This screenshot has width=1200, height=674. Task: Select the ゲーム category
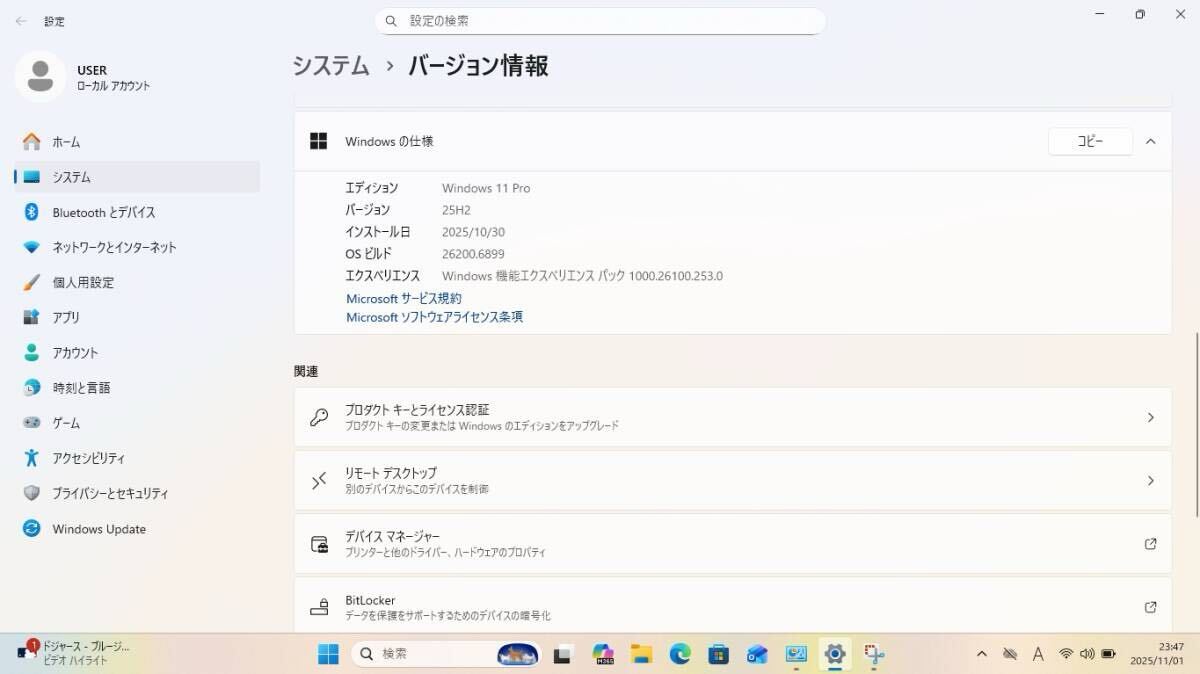66,423
